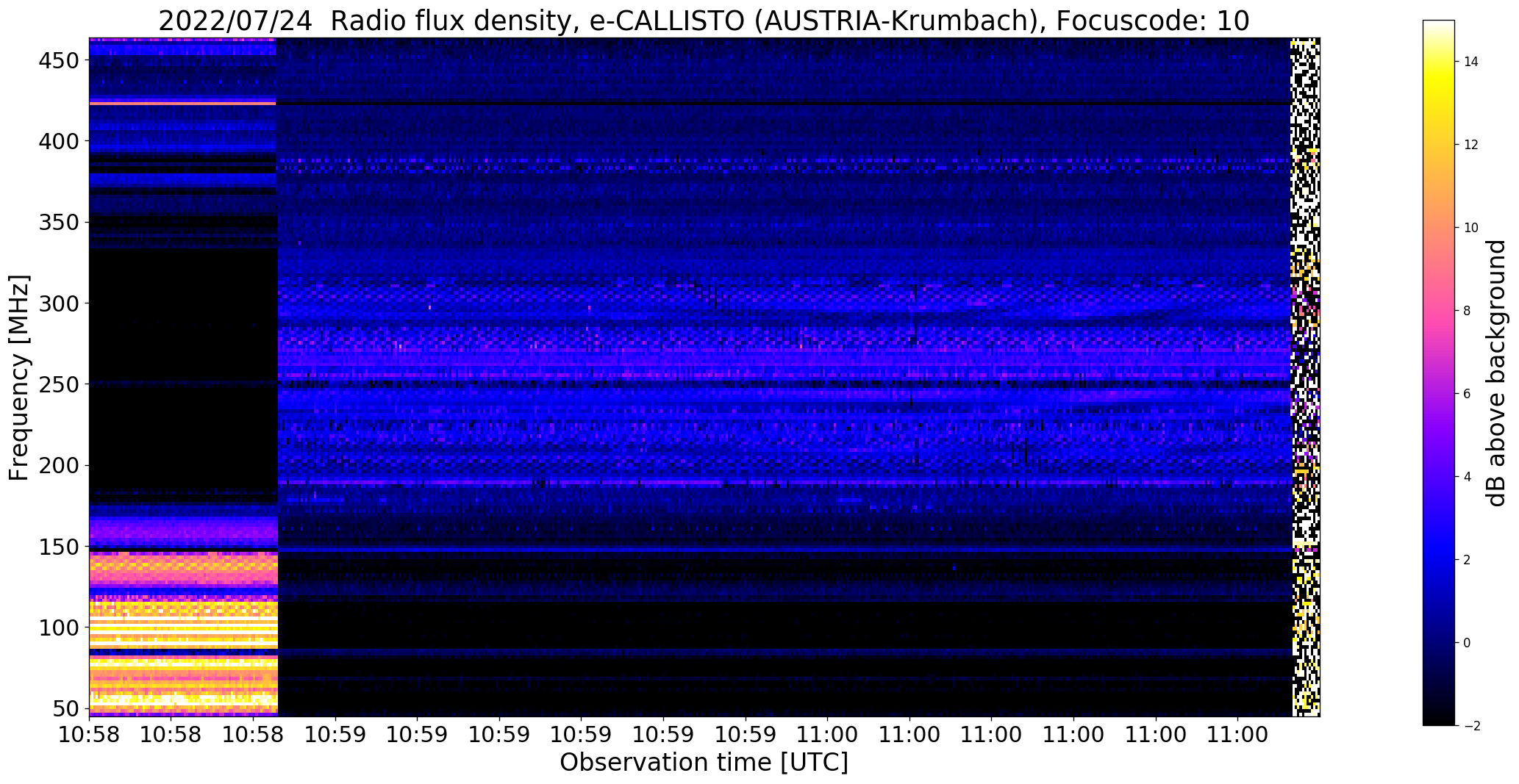Click the colorbar tick value 14

(1471, 62)
